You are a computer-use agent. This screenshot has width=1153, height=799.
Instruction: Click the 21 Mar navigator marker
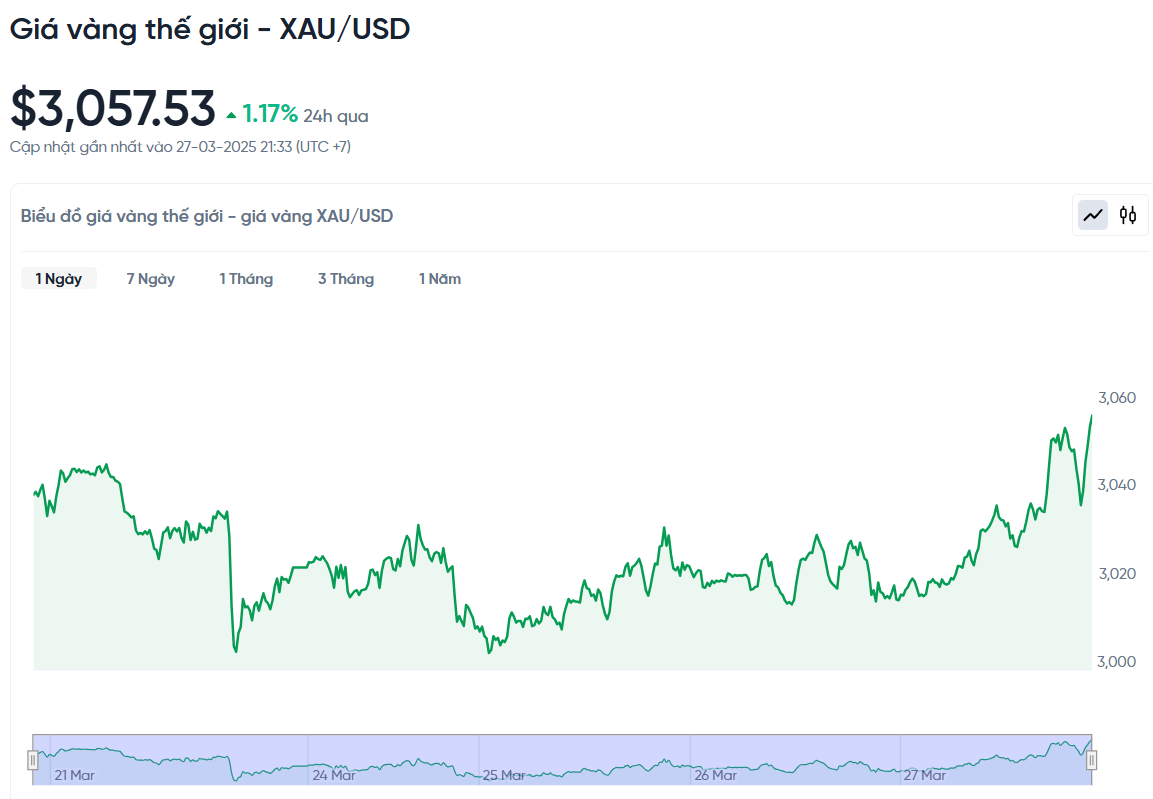click(x=75, y=775)
